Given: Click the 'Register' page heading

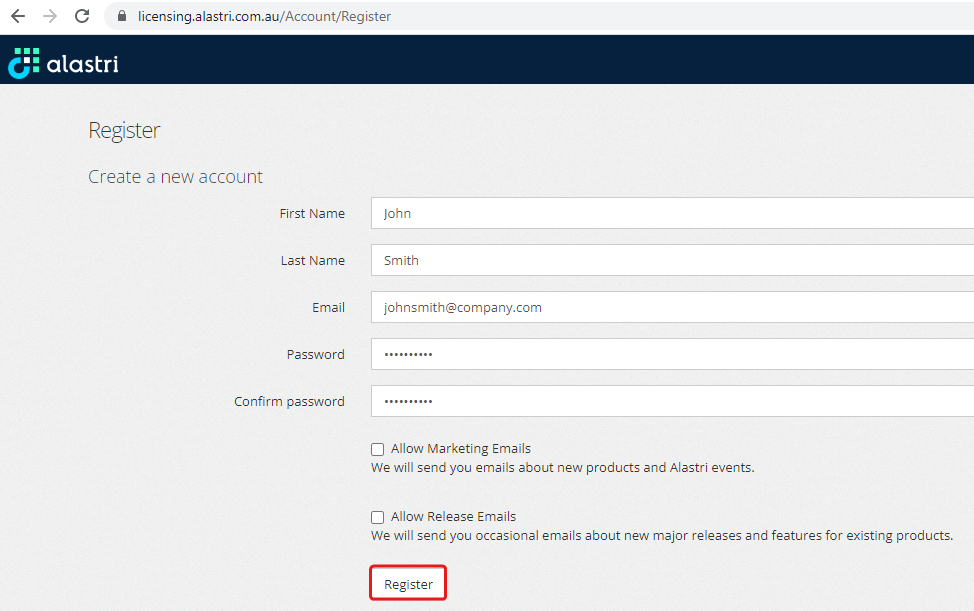Looking at the screenshot, I should click(x=124, y=131).
